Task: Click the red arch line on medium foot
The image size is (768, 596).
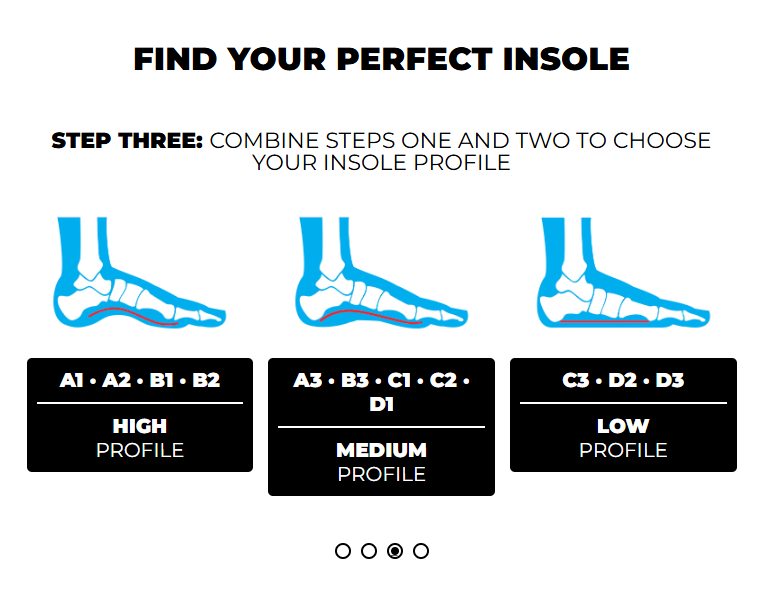Action: tap(371, 316)
